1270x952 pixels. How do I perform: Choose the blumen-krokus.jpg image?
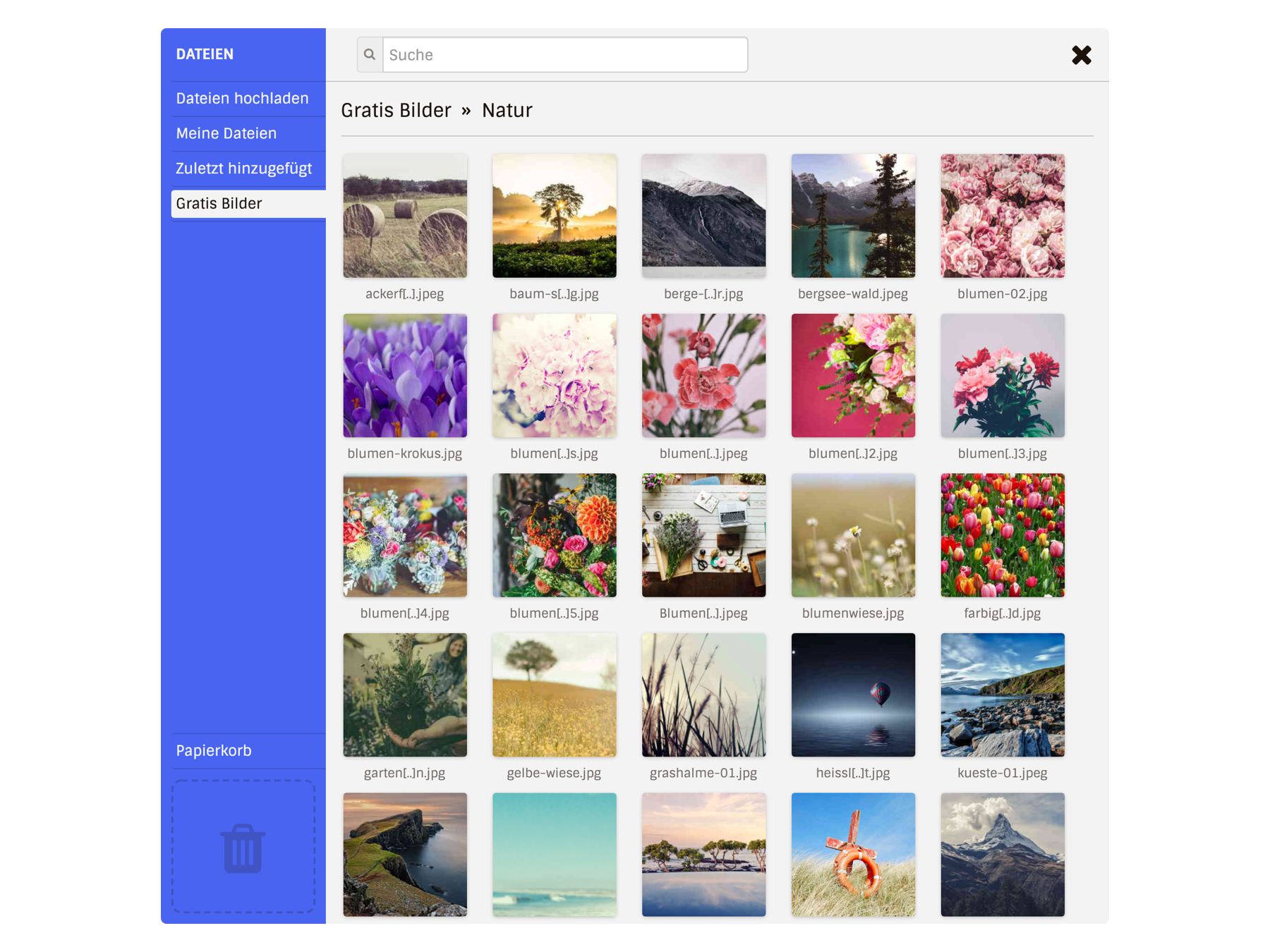(405, 376)
